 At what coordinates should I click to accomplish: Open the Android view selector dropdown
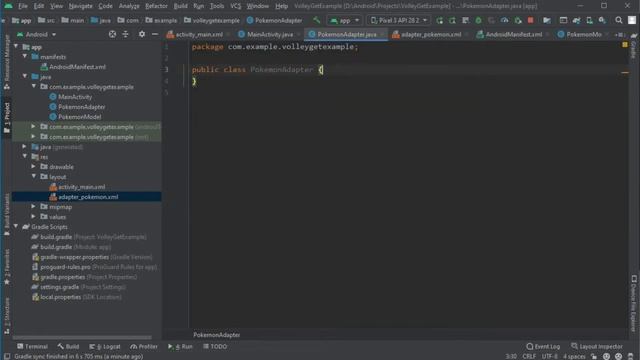[36, 35]
